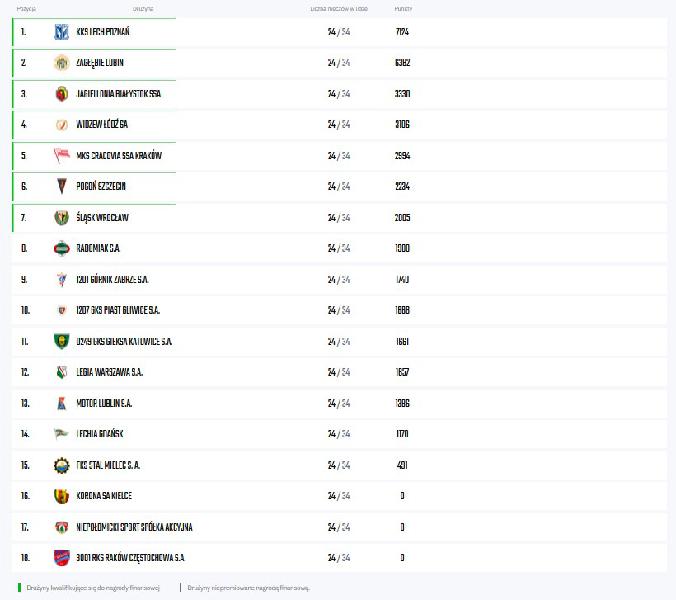This screenshot has width=676, height=600.
Task: Click the Lech Poznań club crest
Action: 61,32
